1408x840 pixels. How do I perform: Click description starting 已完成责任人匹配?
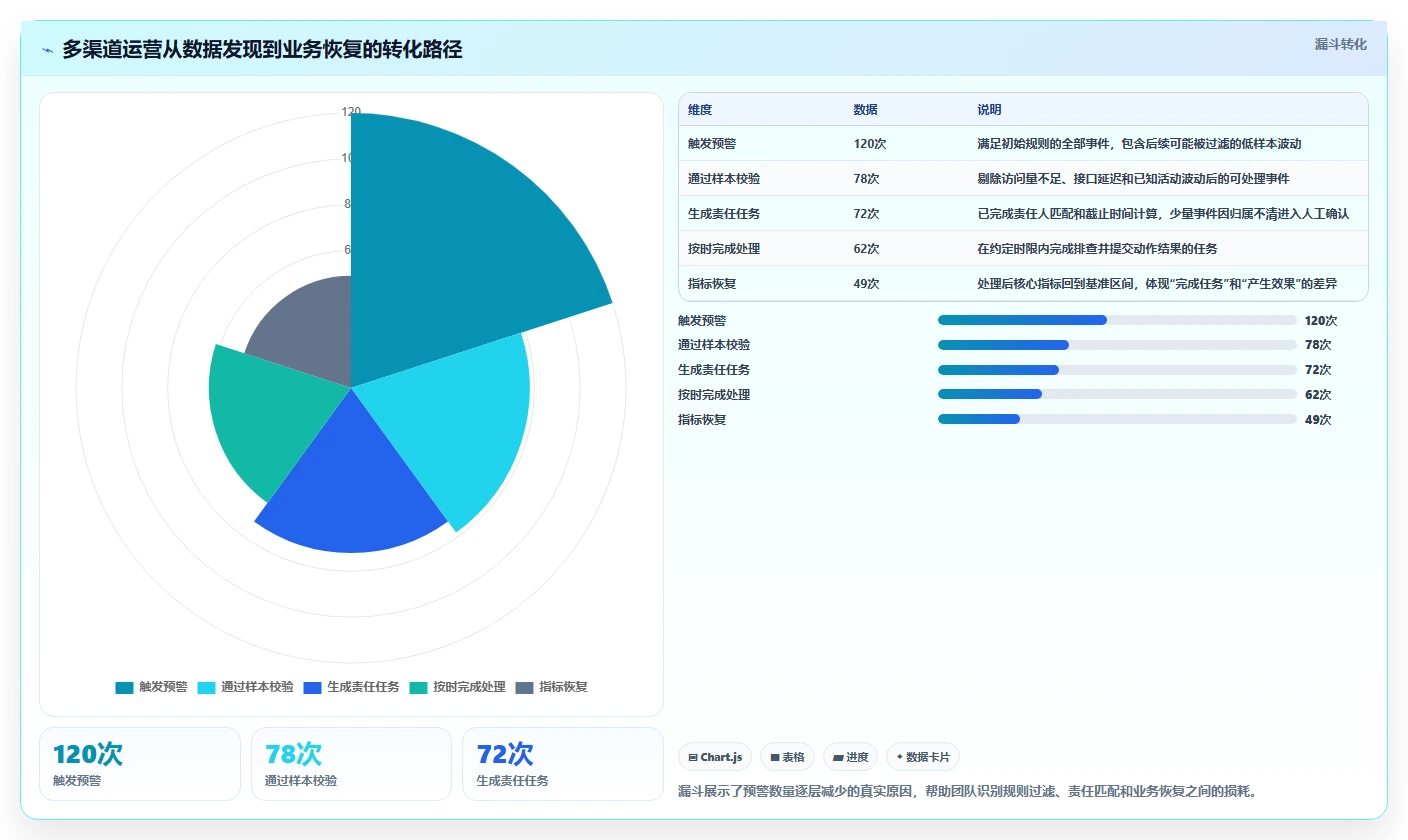(1163, 214)
